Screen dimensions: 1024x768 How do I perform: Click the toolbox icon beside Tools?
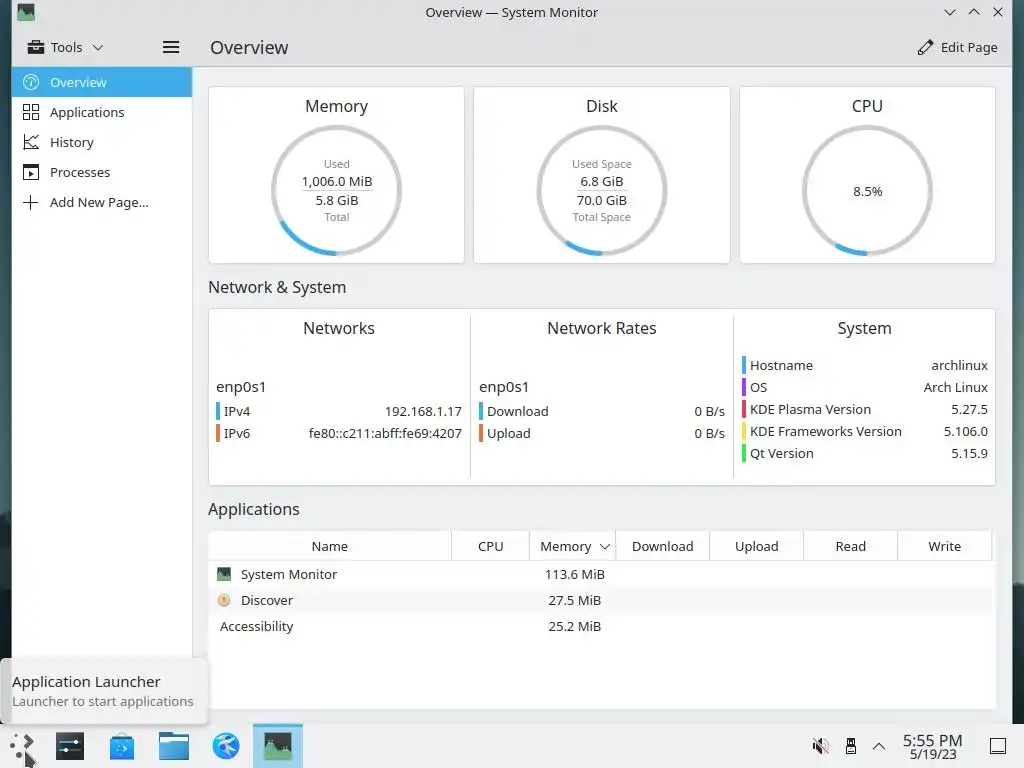click(x=36, y=47)
